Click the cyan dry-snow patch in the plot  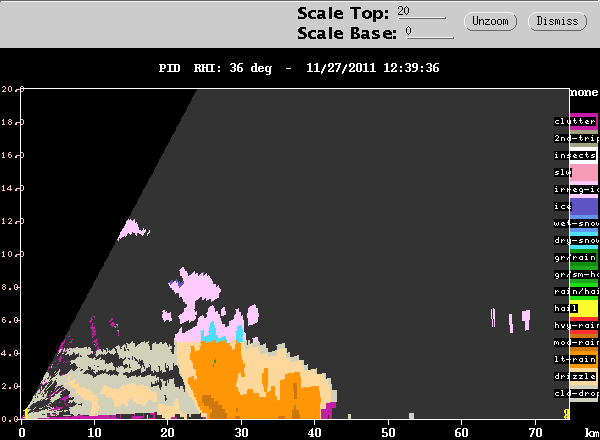click(222, 333)
